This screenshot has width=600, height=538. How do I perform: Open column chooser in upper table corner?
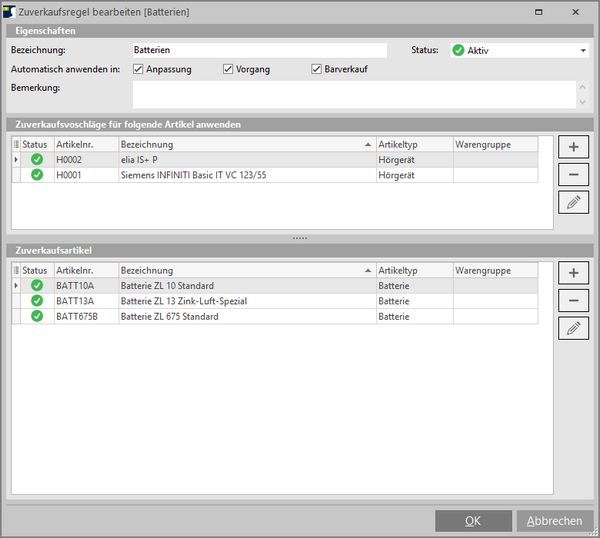(15, 145)
